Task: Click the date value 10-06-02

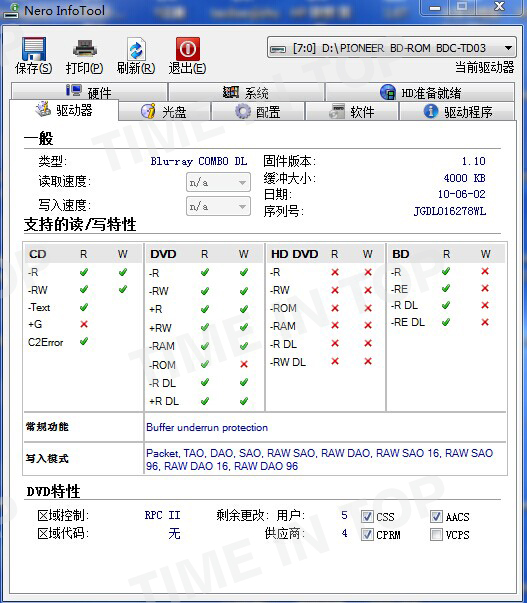Action: tap(462, 194)
